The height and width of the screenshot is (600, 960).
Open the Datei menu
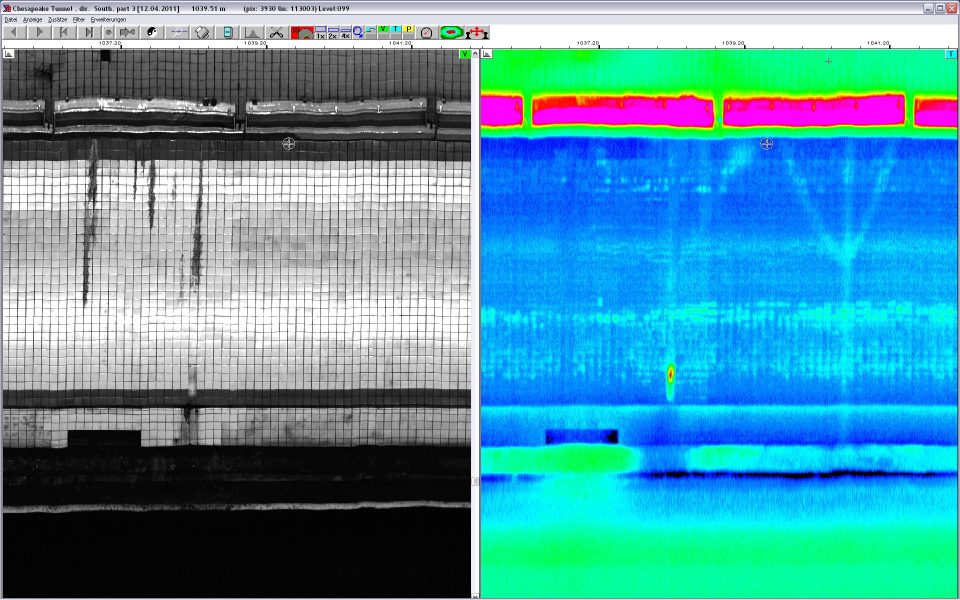(x=11, y=19)
